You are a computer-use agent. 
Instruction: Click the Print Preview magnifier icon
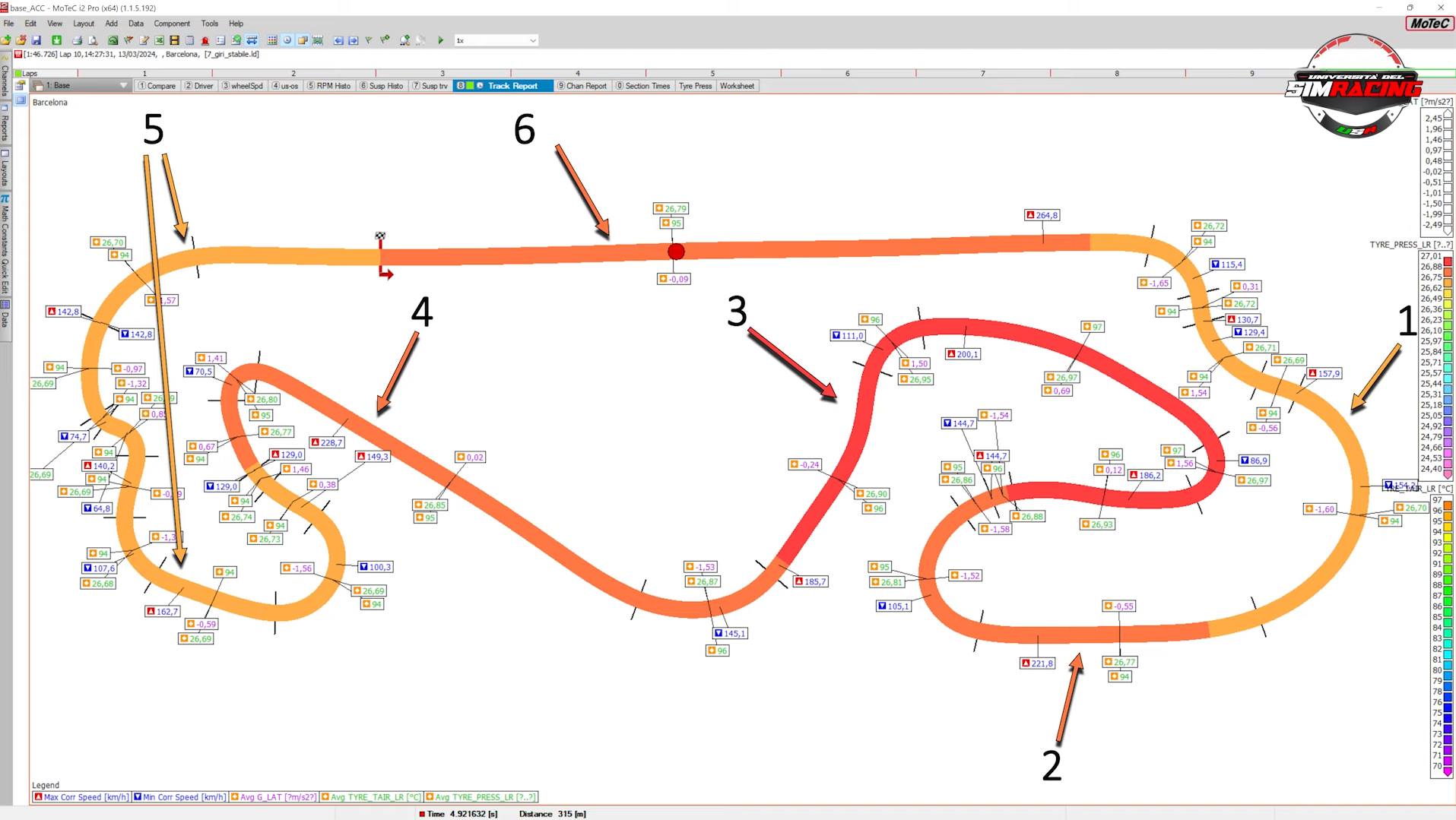pyautogui.click(x=93, y=40)
